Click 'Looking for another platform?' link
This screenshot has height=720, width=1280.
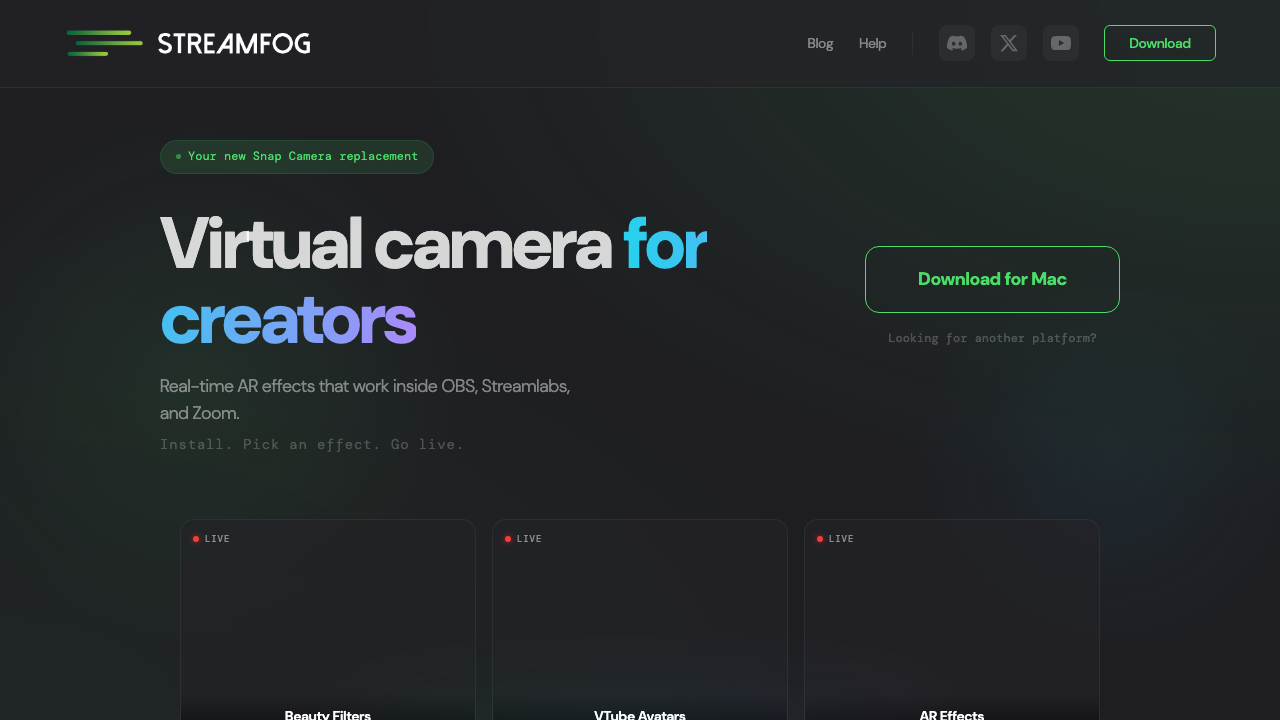click(992, 338)
